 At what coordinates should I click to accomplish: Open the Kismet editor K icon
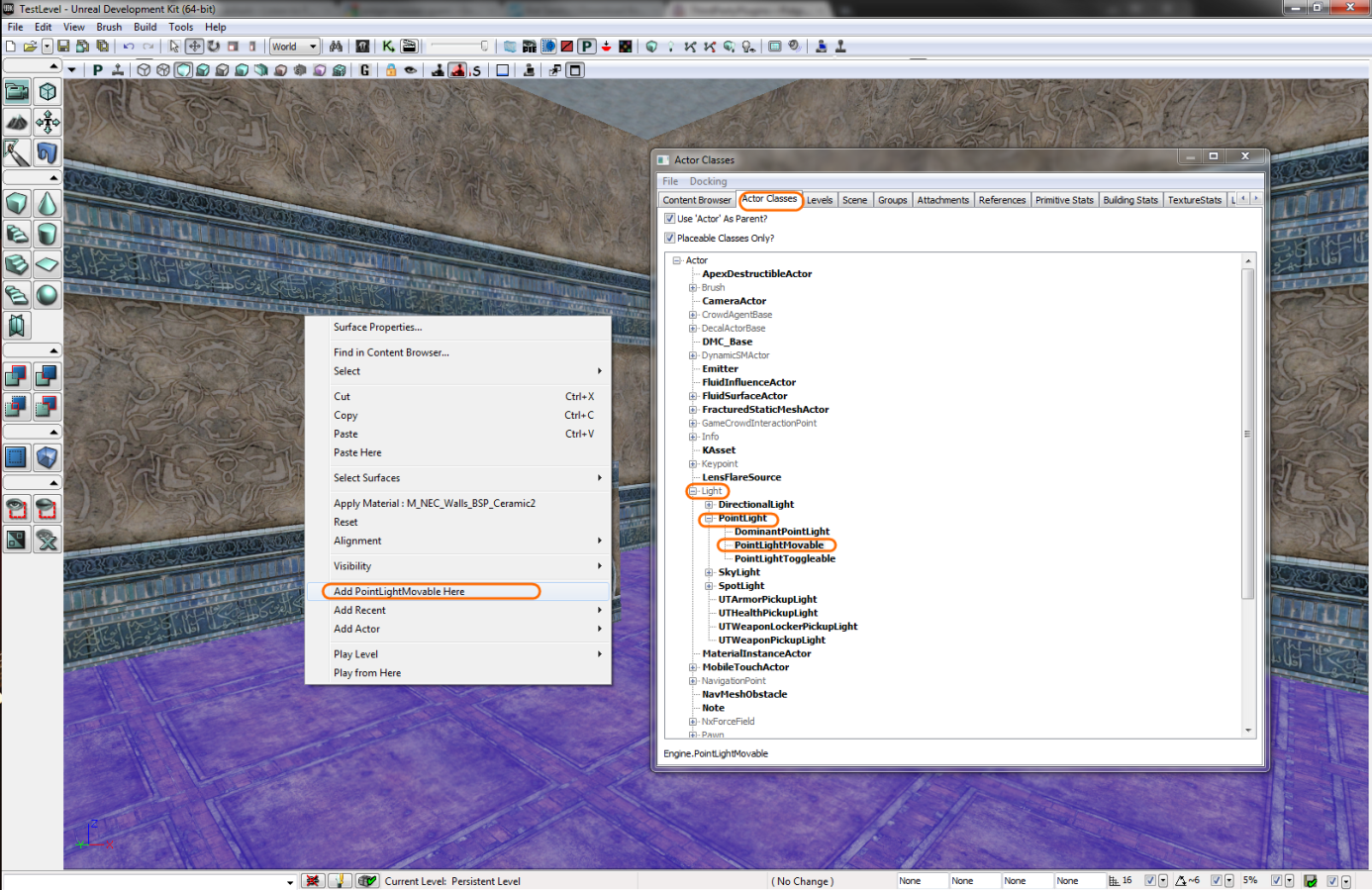point(388,47)
